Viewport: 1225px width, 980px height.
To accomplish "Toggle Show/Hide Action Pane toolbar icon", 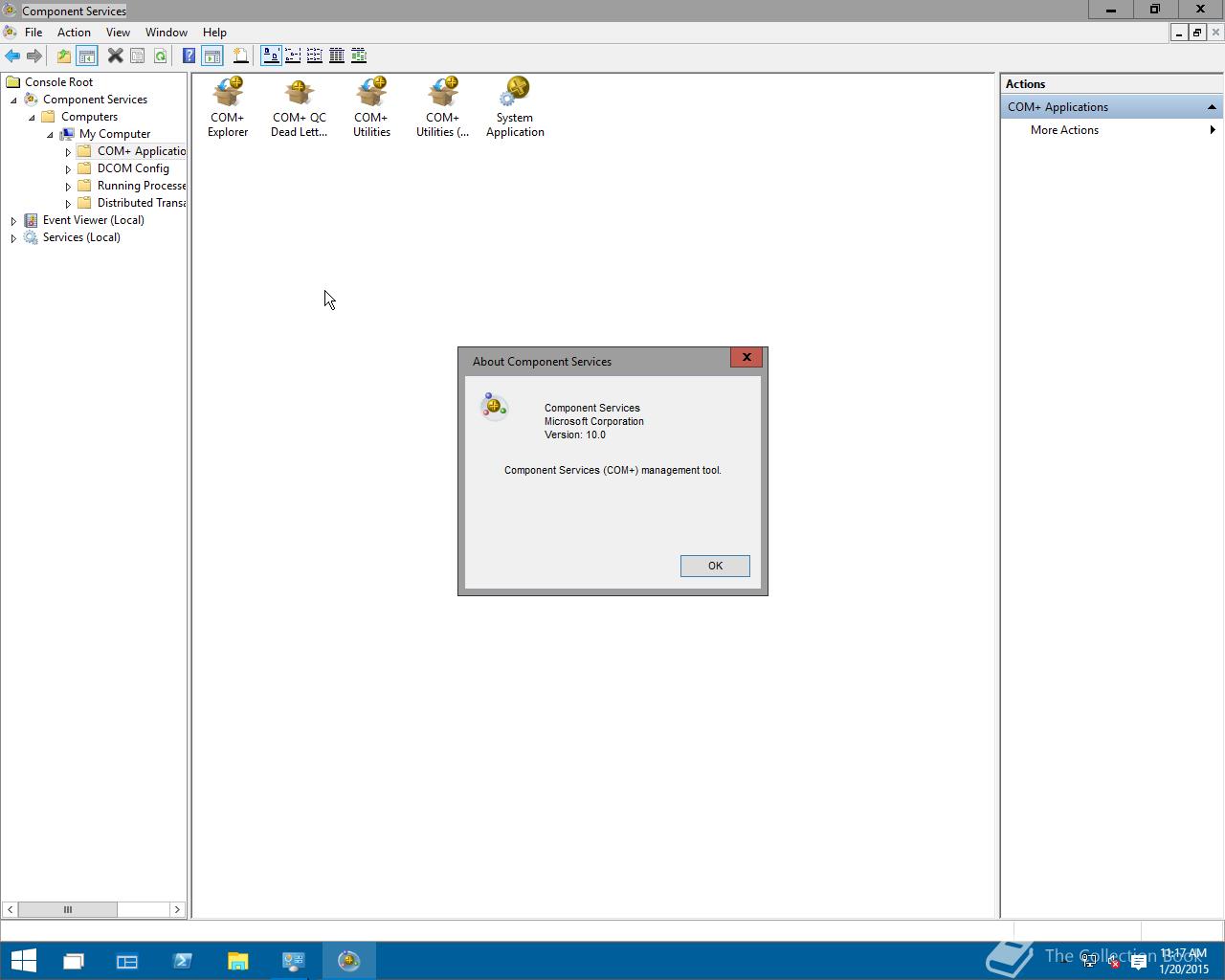I will [x=212, y=56].
